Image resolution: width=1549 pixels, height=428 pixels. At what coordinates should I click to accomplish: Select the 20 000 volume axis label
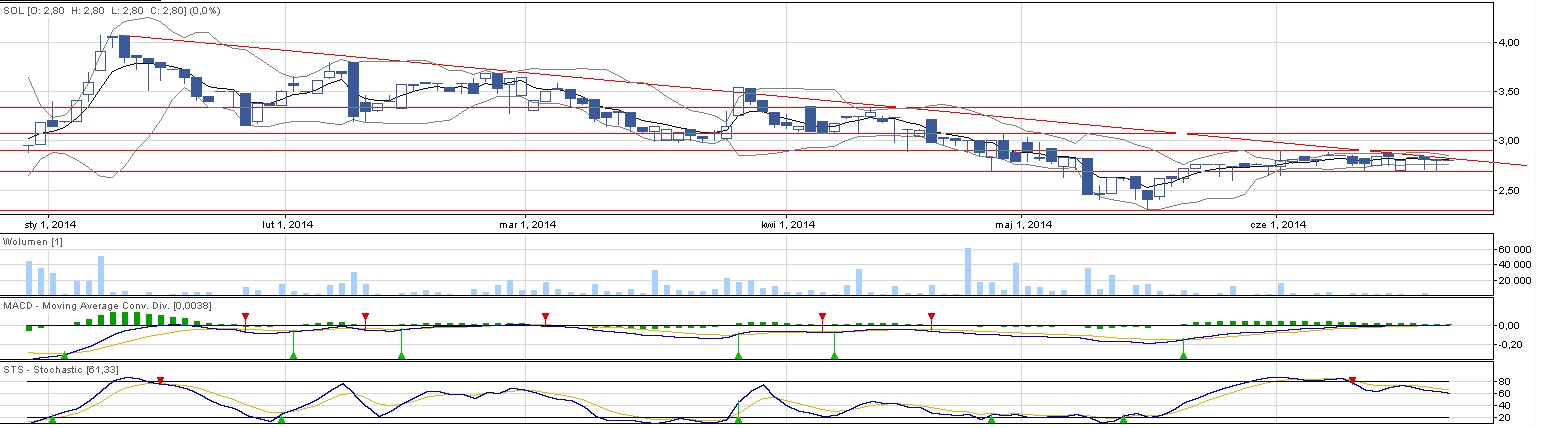[1513, 281]
